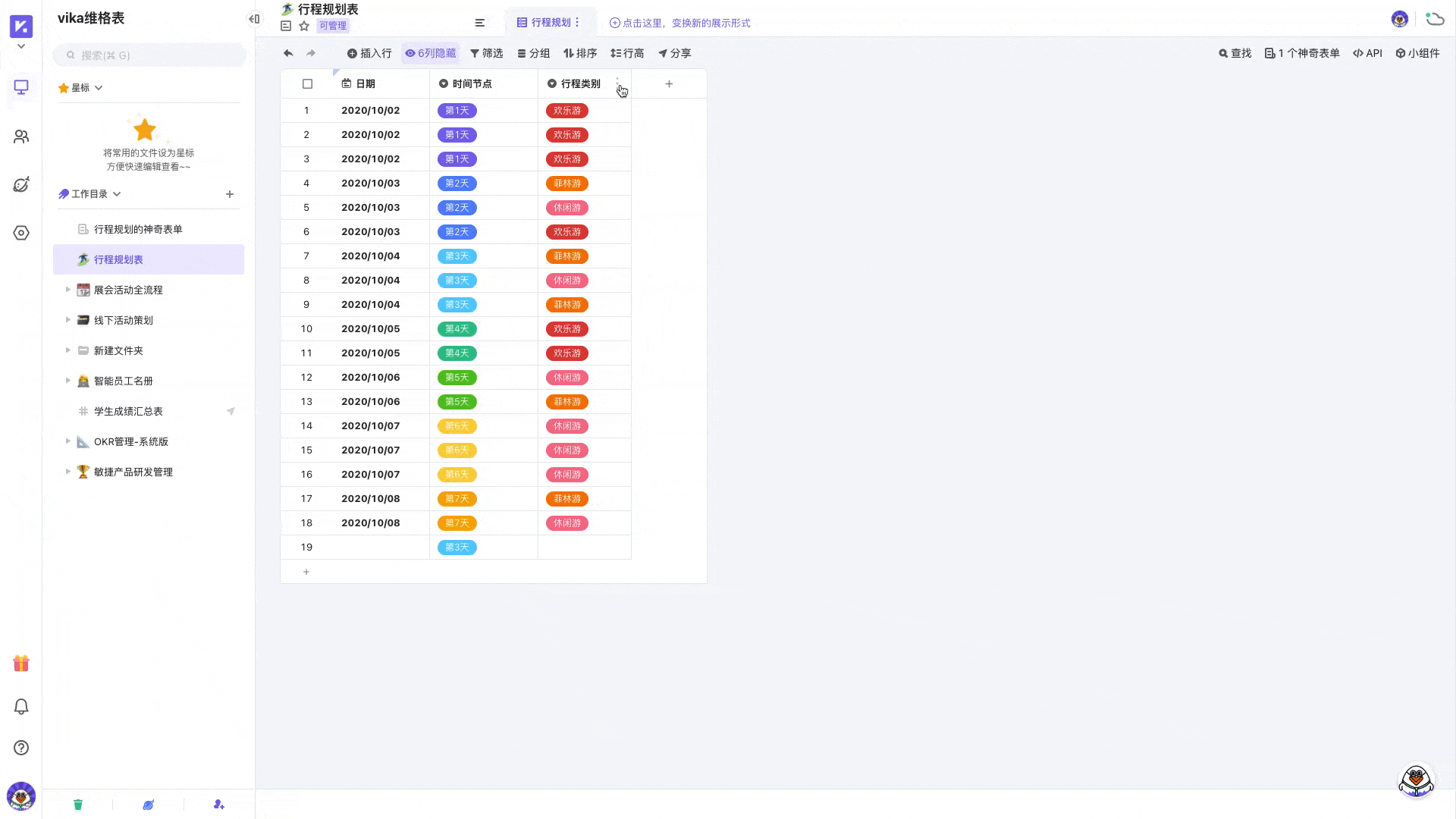The image size is (1456, 819).
Task: Toggle the 6列隐藏 hidden columns setting
Action: tap(431, 53)
